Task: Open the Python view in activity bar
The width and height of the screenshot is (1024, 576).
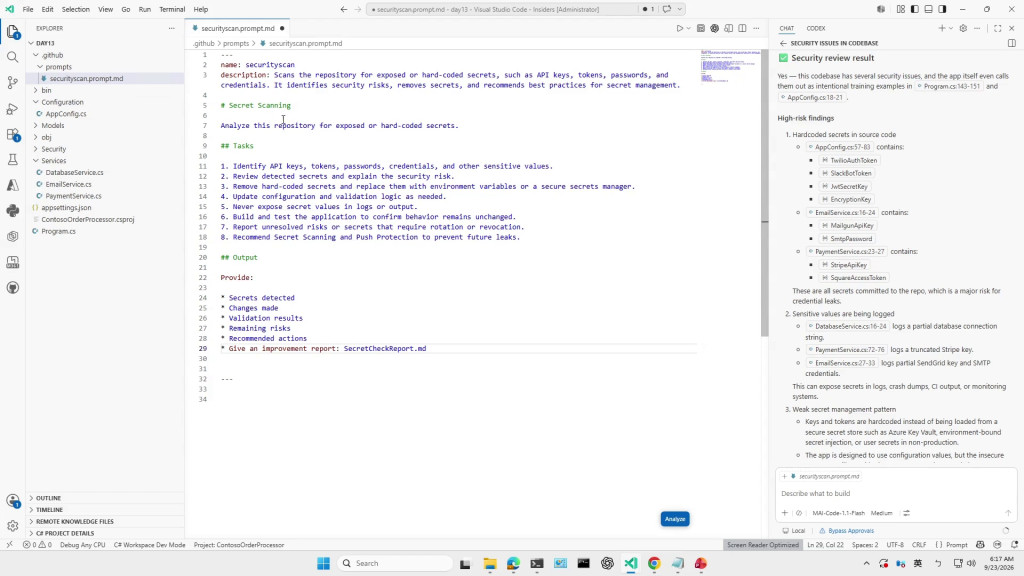Action: pyautogui.click(x=12, y=210)
